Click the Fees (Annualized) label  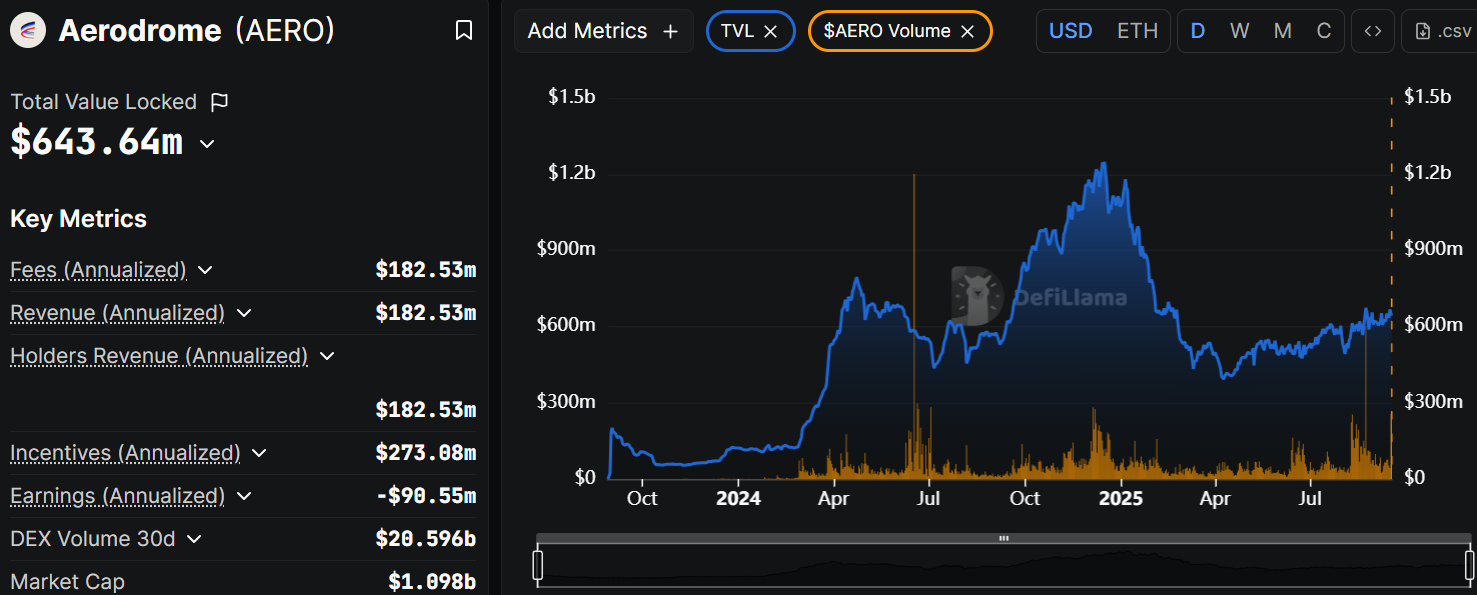[98, 270]
